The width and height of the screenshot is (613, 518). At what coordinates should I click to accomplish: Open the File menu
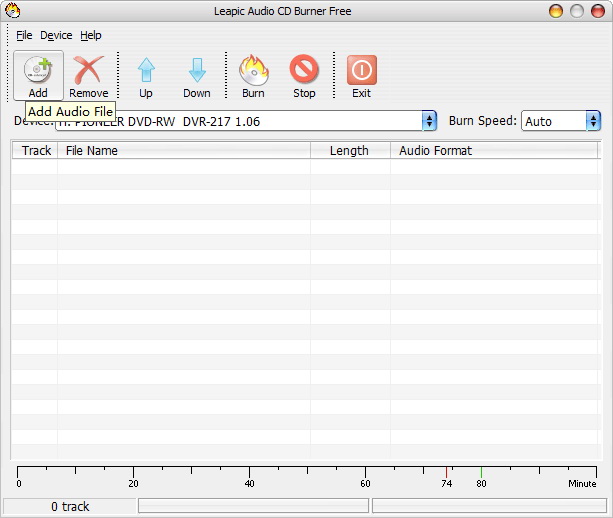[24, 35]
